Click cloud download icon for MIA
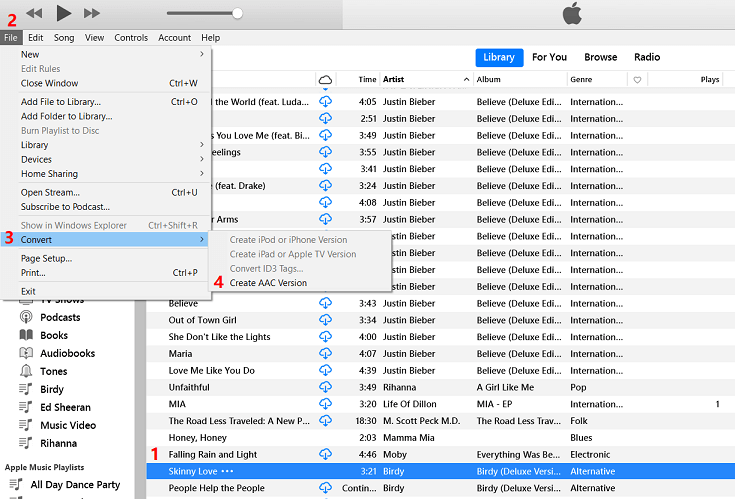 coord(325,404)
